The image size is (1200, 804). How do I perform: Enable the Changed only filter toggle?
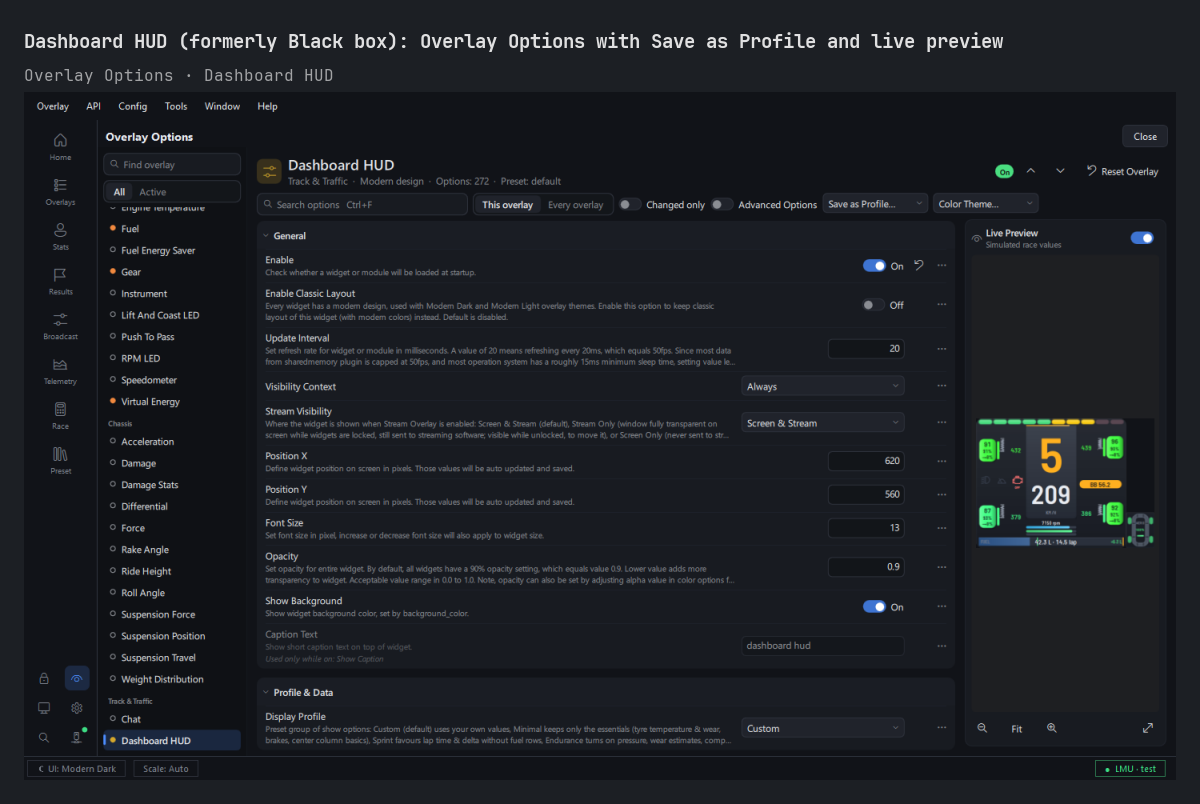pyautogui.click(x=629, y=204)
